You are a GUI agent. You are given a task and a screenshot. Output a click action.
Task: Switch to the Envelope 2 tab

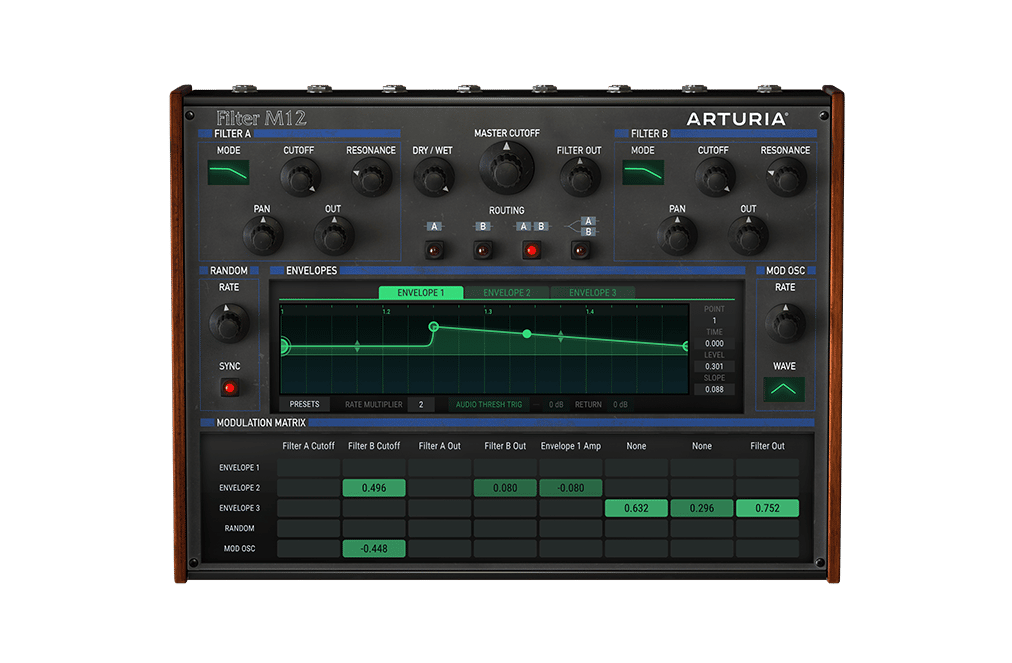tap(506, 293)
